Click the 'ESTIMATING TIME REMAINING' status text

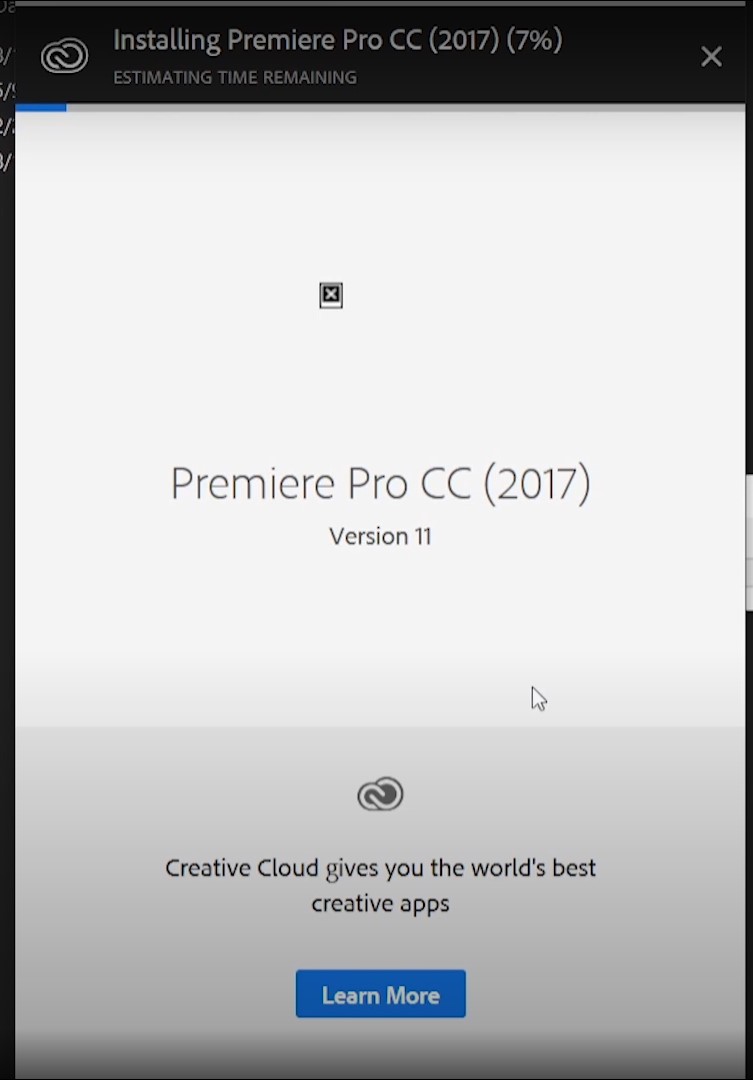[235, 77]
